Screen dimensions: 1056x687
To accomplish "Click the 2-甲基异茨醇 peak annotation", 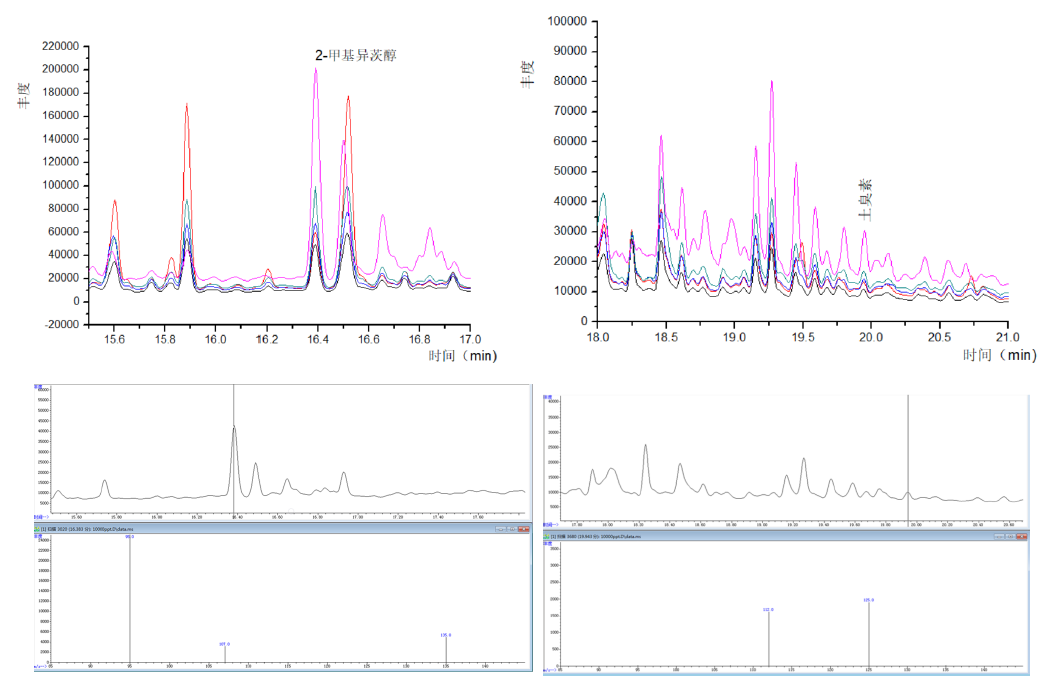I will point(356,56).
